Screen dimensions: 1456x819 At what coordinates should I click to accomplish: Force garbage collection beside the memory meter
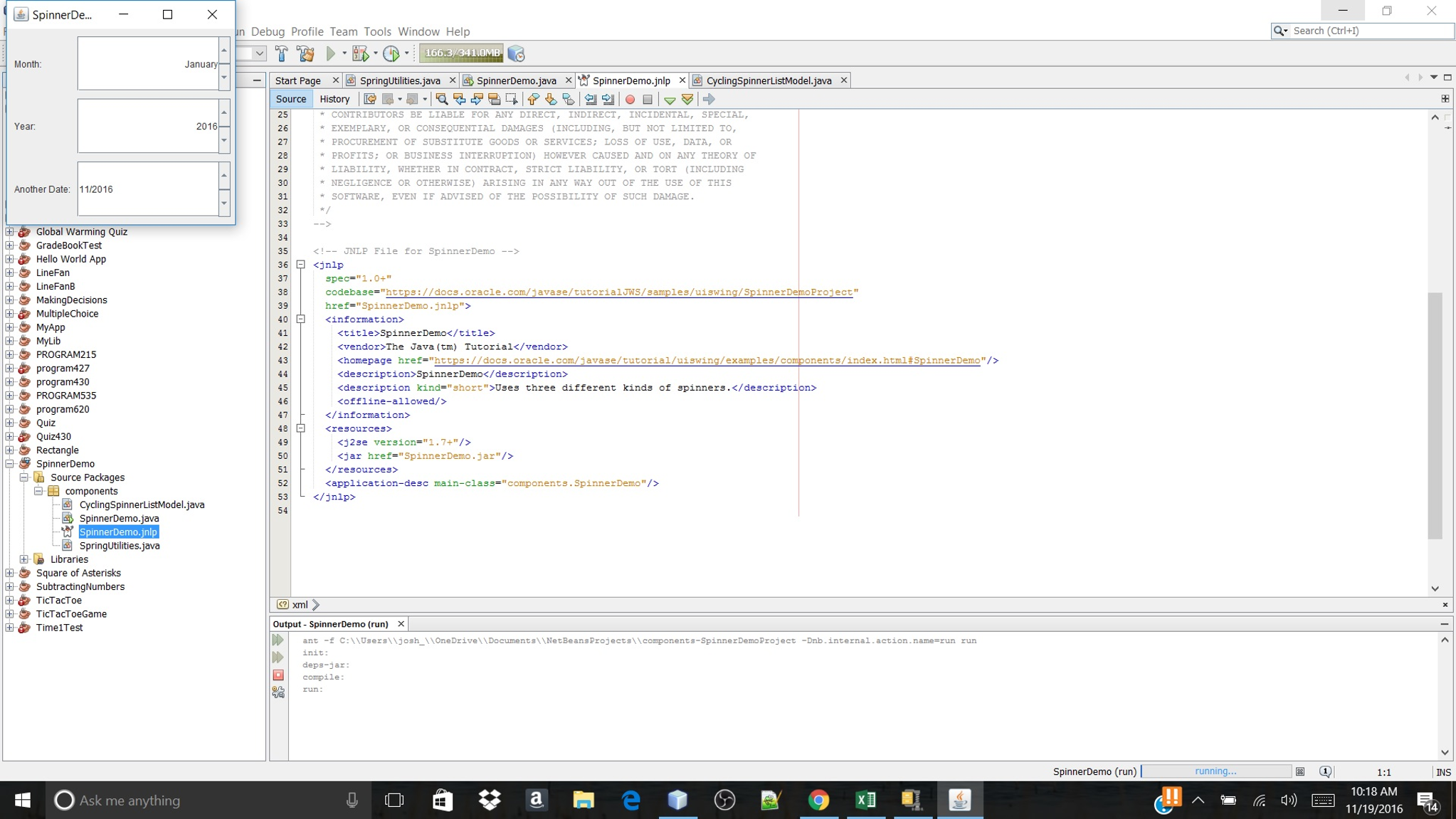point(517,53)
